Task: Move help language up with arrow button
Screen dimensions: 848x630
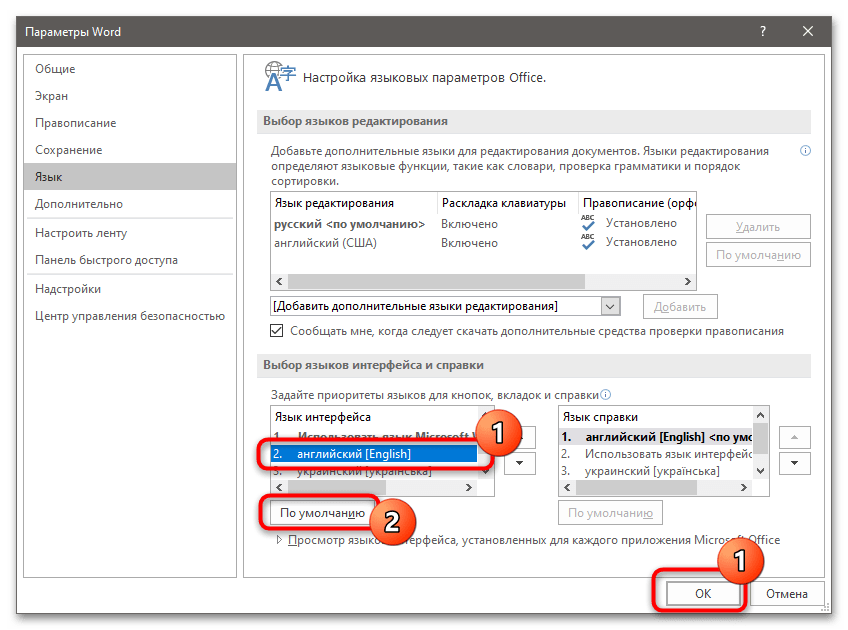Action: pyautogui.click(x=794, y=437)
